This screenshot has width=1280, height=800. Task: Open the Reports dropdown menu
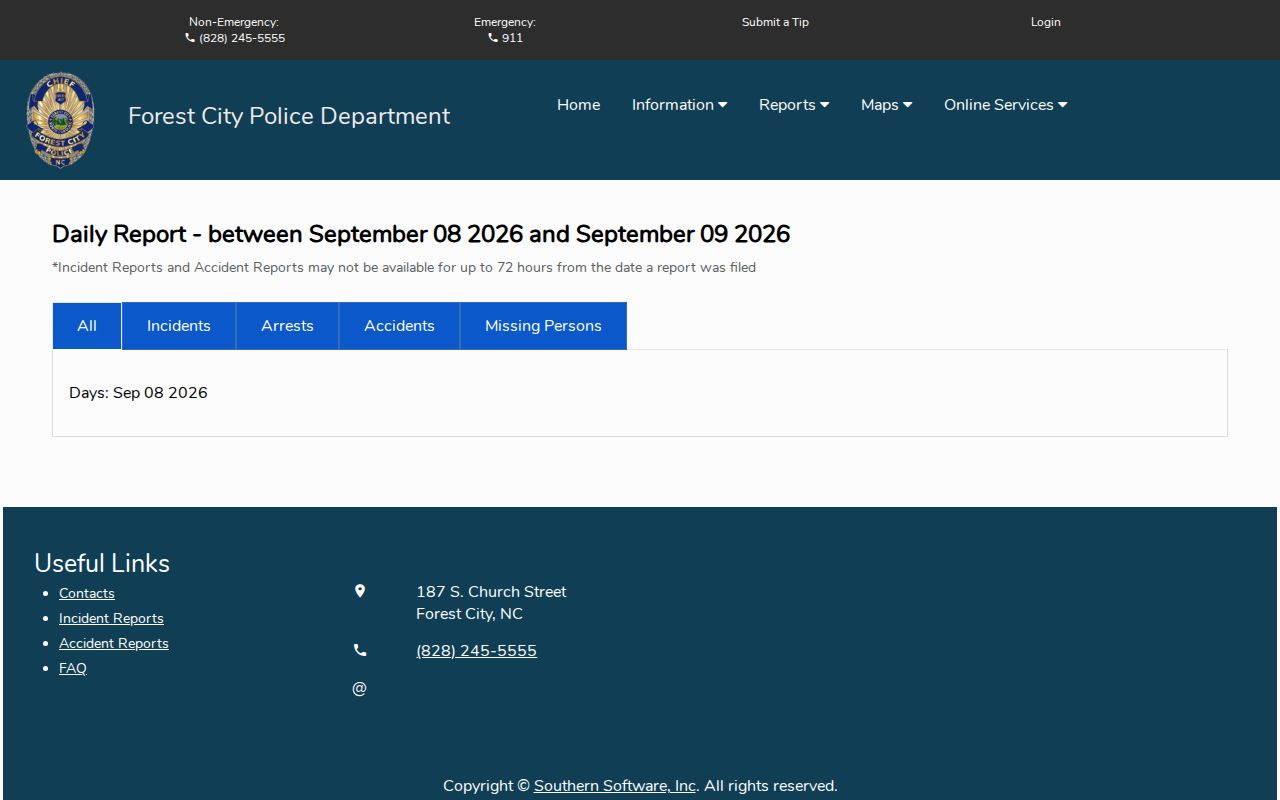coord(794,105)
